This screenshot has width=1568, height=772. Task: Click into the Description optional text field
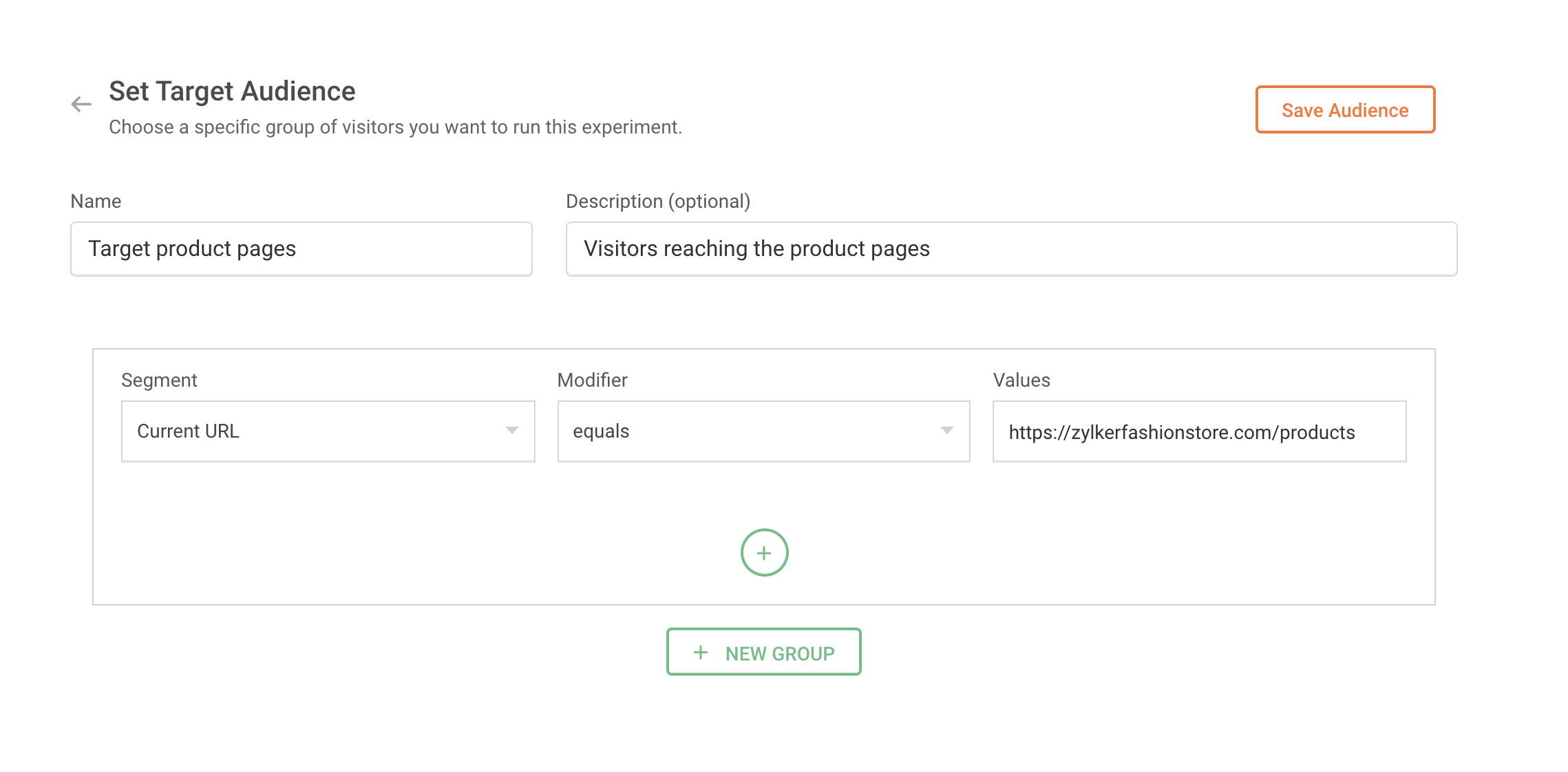[1010, 249]
